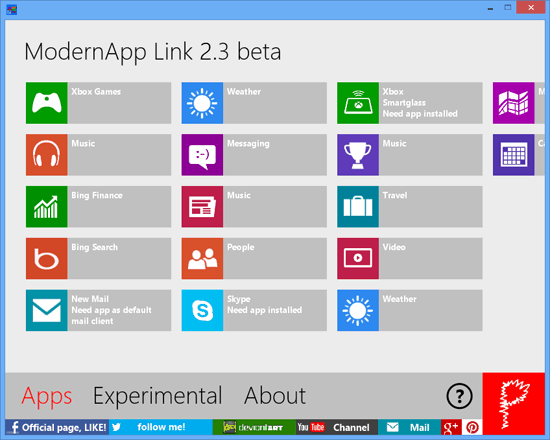Image resolution: width=550 pixels, height=440 pixels.
Task: Open the Travel suitcase icon
Action: point(358,207)
